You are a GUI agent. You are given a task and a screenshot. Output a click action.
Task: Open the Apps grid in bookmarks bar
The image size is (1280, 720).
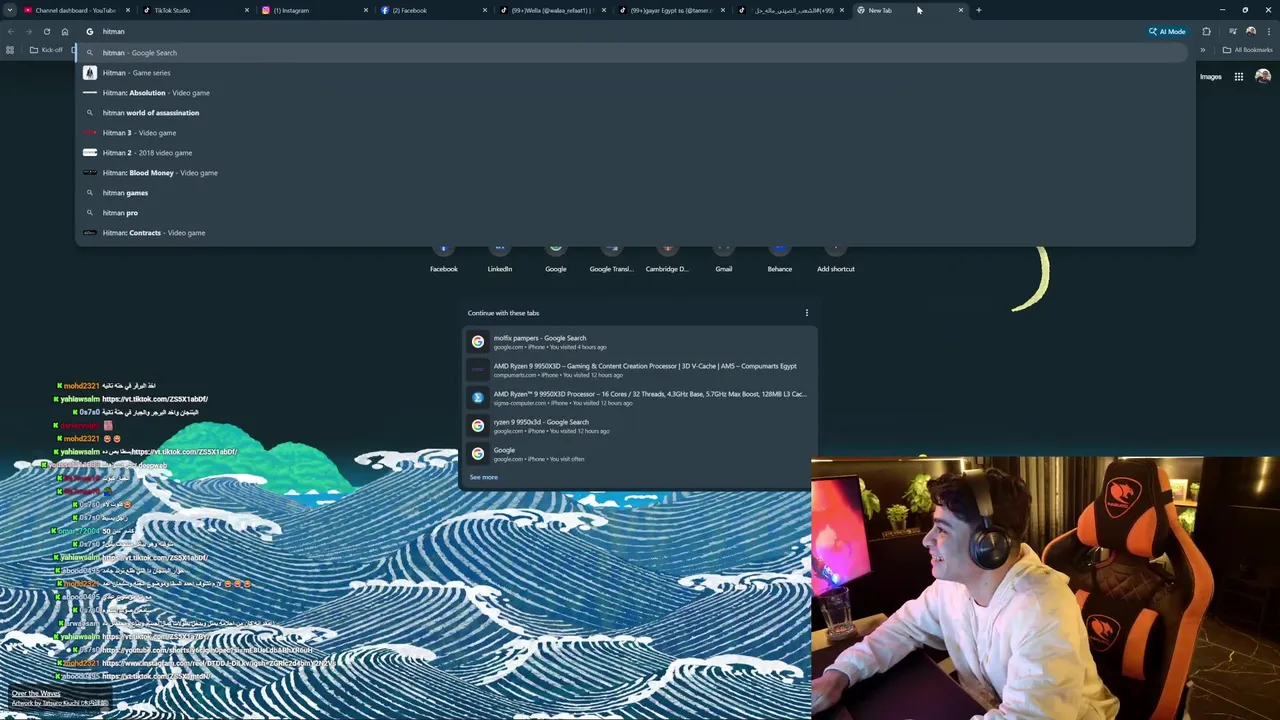10,50
